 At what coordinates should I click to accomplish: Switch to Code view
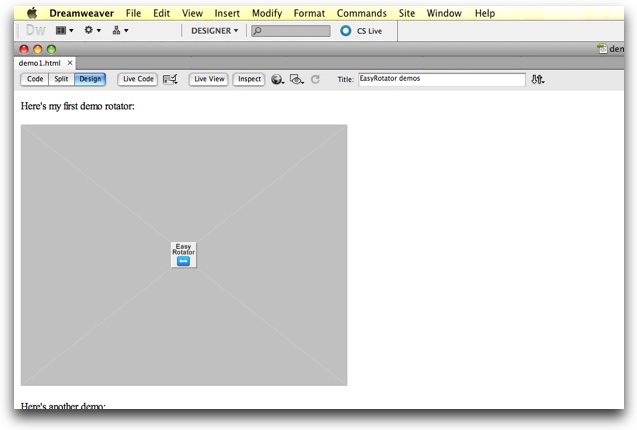point(35,79)
